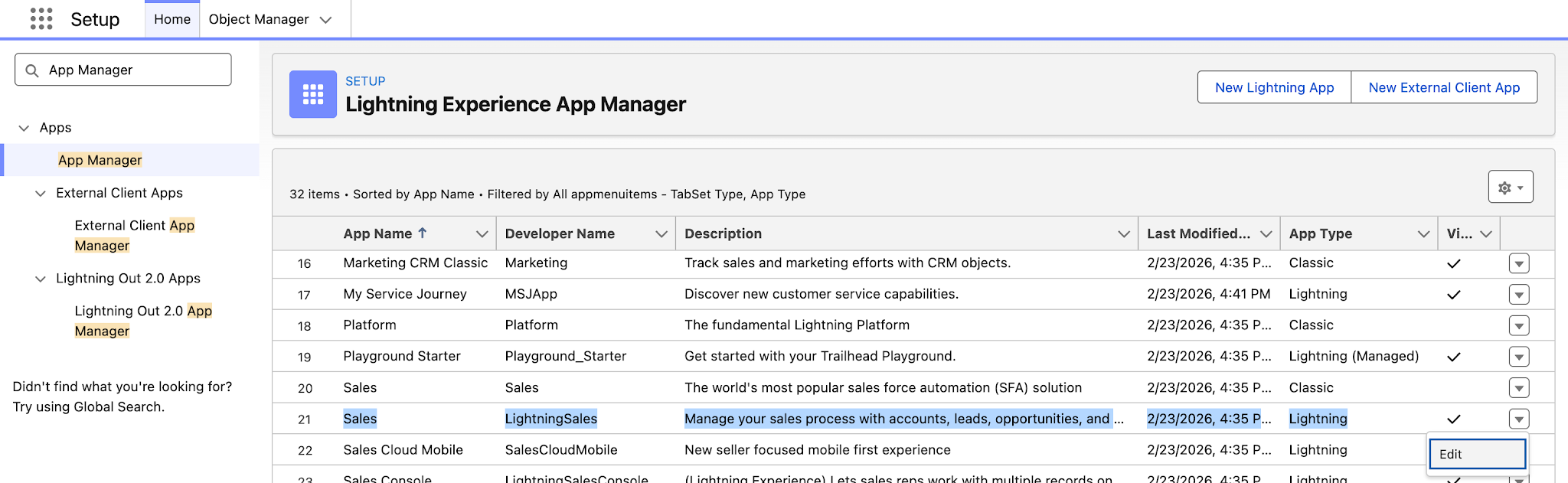The image size is (1568, 483).
Task: Open Description column menu chevron
Action: click(x=1123, y=234)
